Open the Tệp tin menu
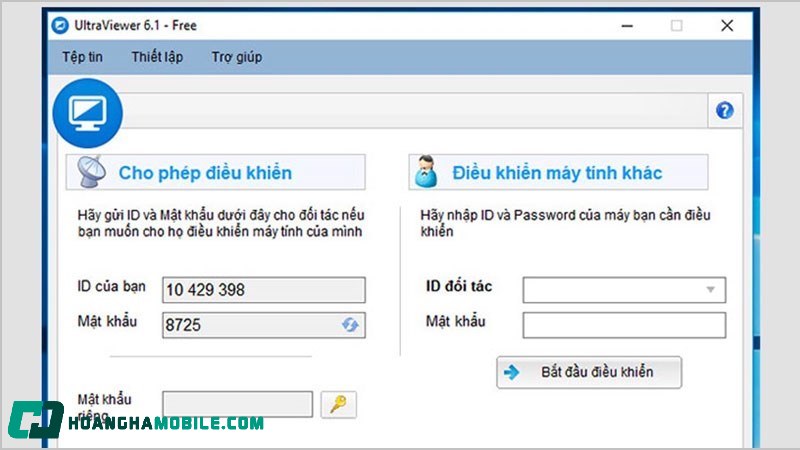The height and width of the screenshot is (450, 800). coord(82,57)
